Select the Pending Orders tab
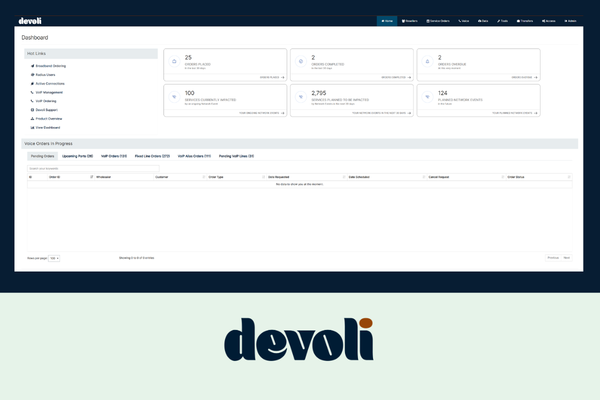Viewport: 600px width, 400px height. 42,156
